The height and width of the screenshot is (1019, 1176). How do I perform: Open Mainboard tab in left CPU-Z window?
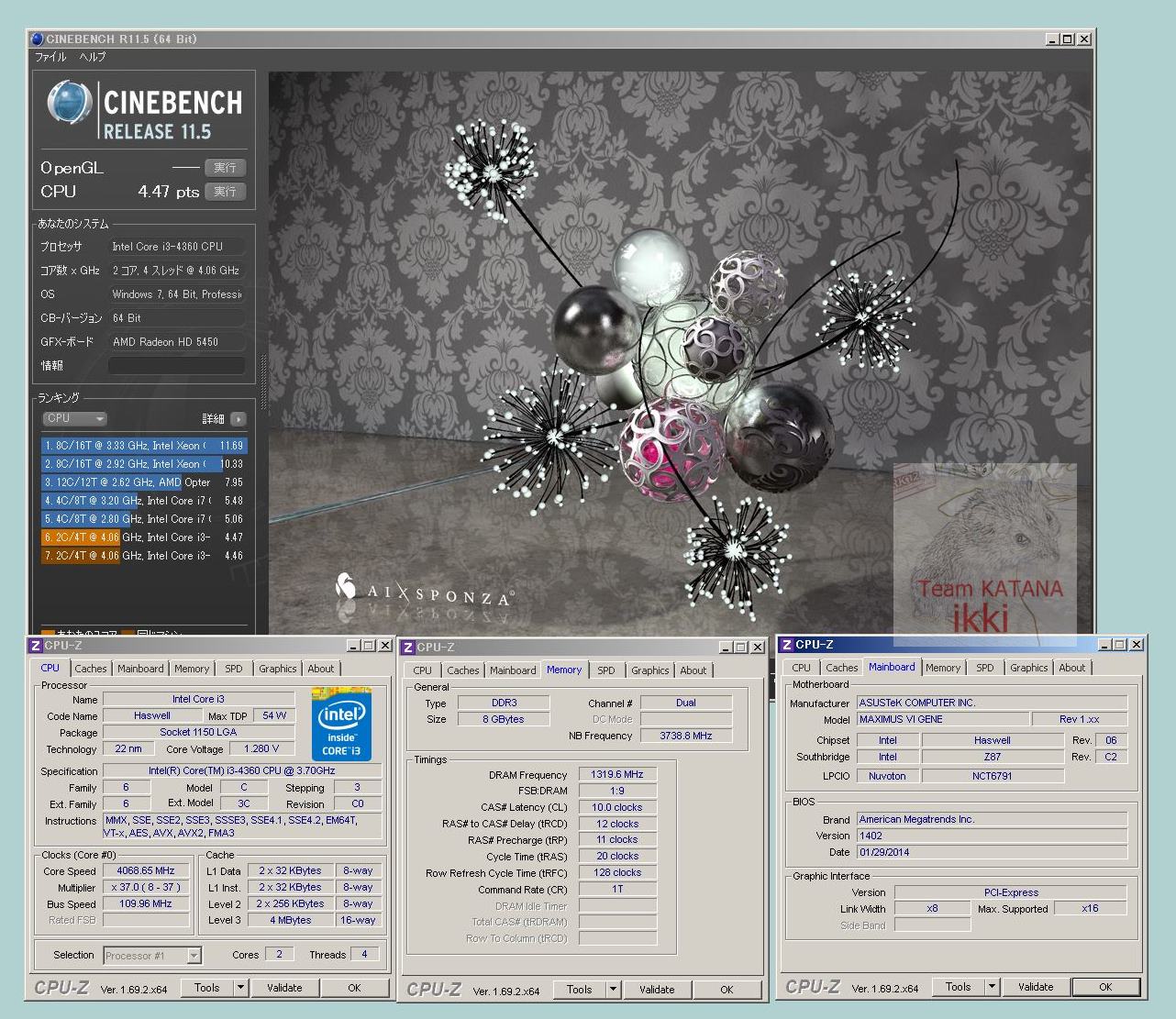[x=140, y=669]
